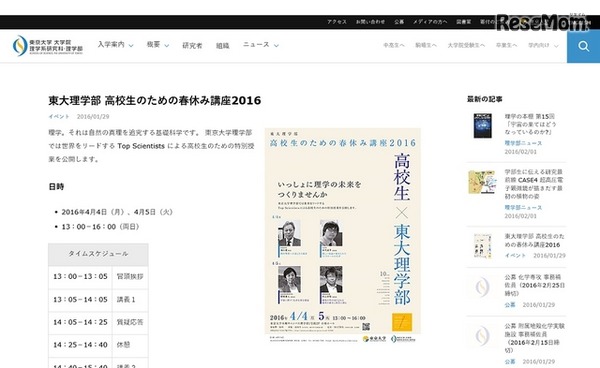Click the アクセス link in top bar

point(337,22)
